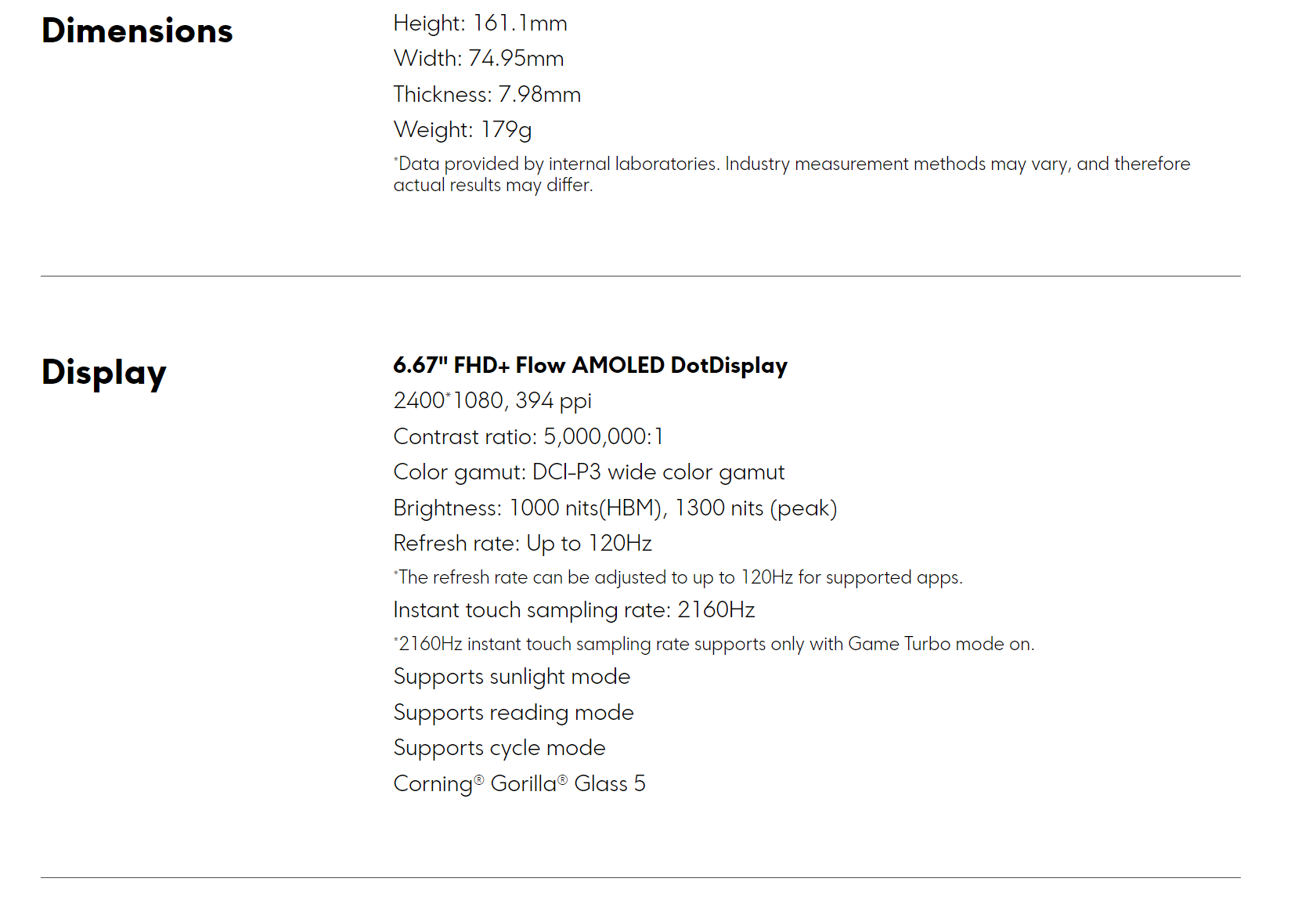Viewport: 1316px width, 900px height.
Task: Click the internal laboratories data footnote
Action: 791,174
